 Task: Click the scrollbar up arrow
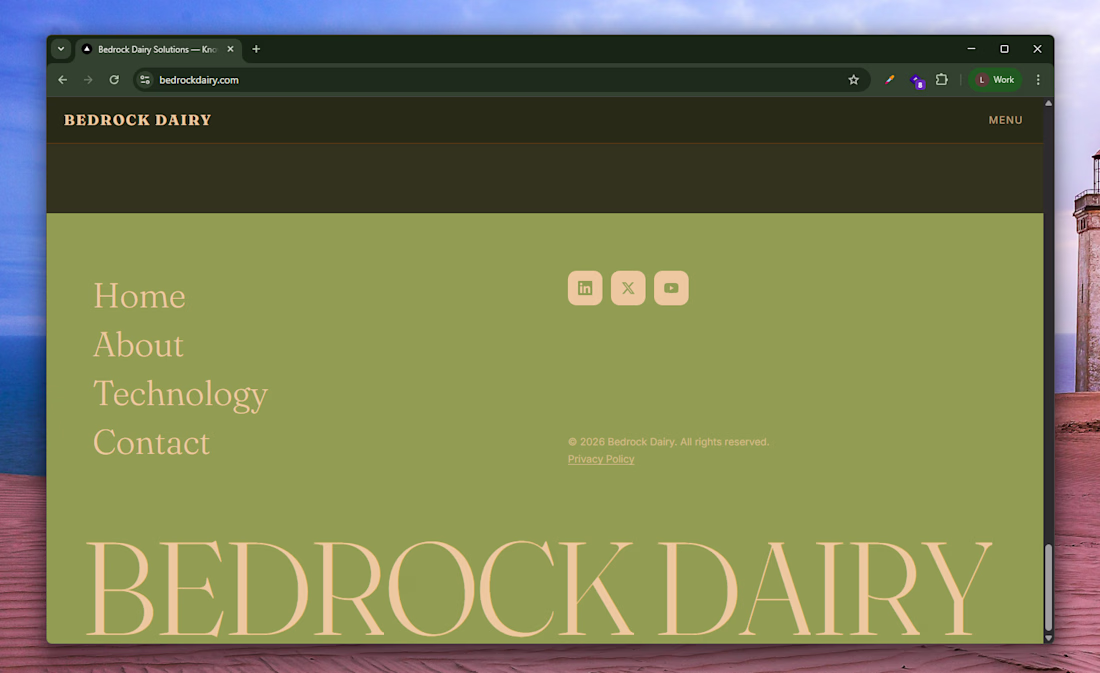pyautogui.click(x=1048, y=103)
